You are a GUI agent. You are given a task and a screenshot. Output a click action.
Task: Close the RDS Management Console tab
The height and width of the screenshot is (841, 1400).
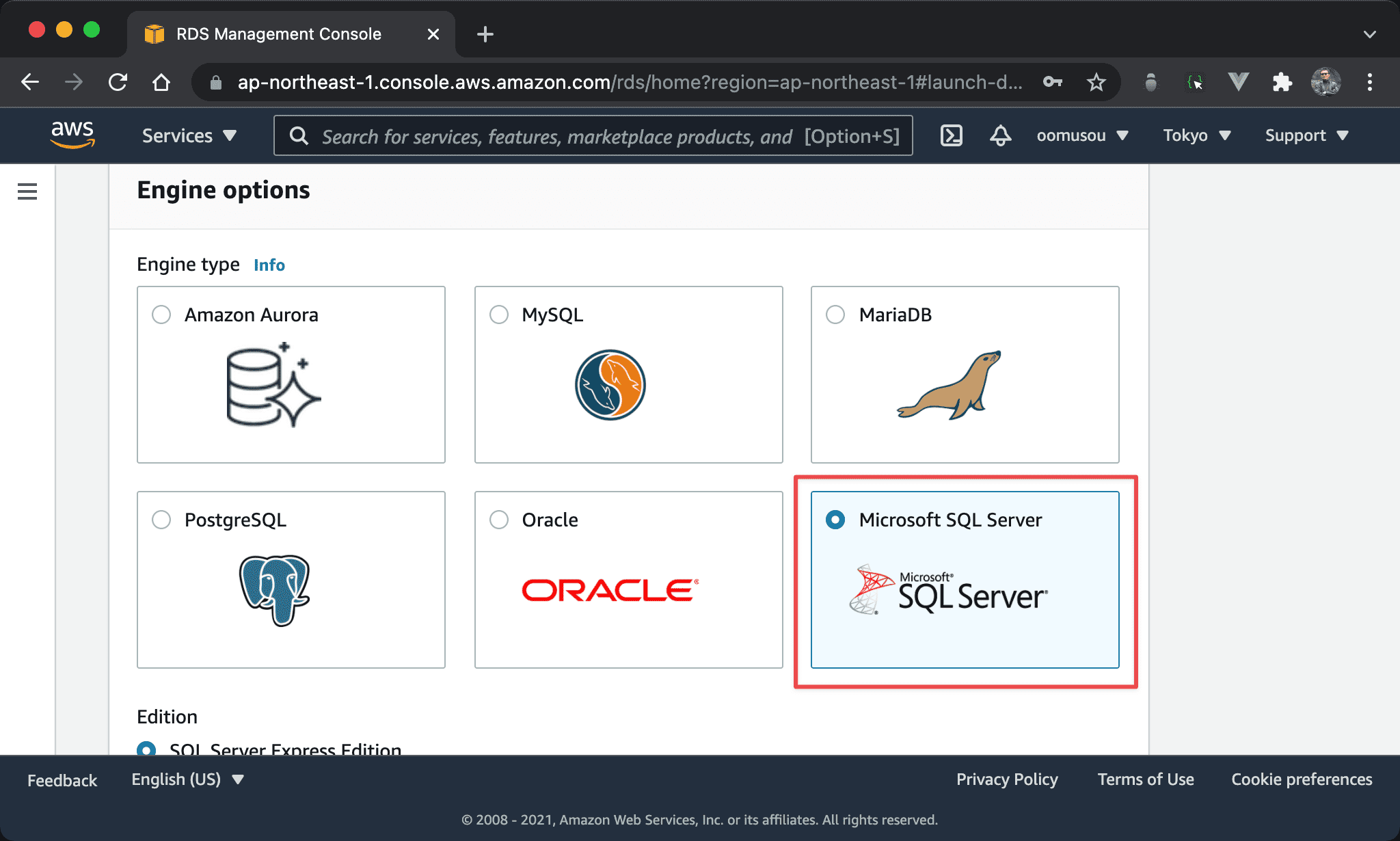pyautogui.click(x=433, y=34)
